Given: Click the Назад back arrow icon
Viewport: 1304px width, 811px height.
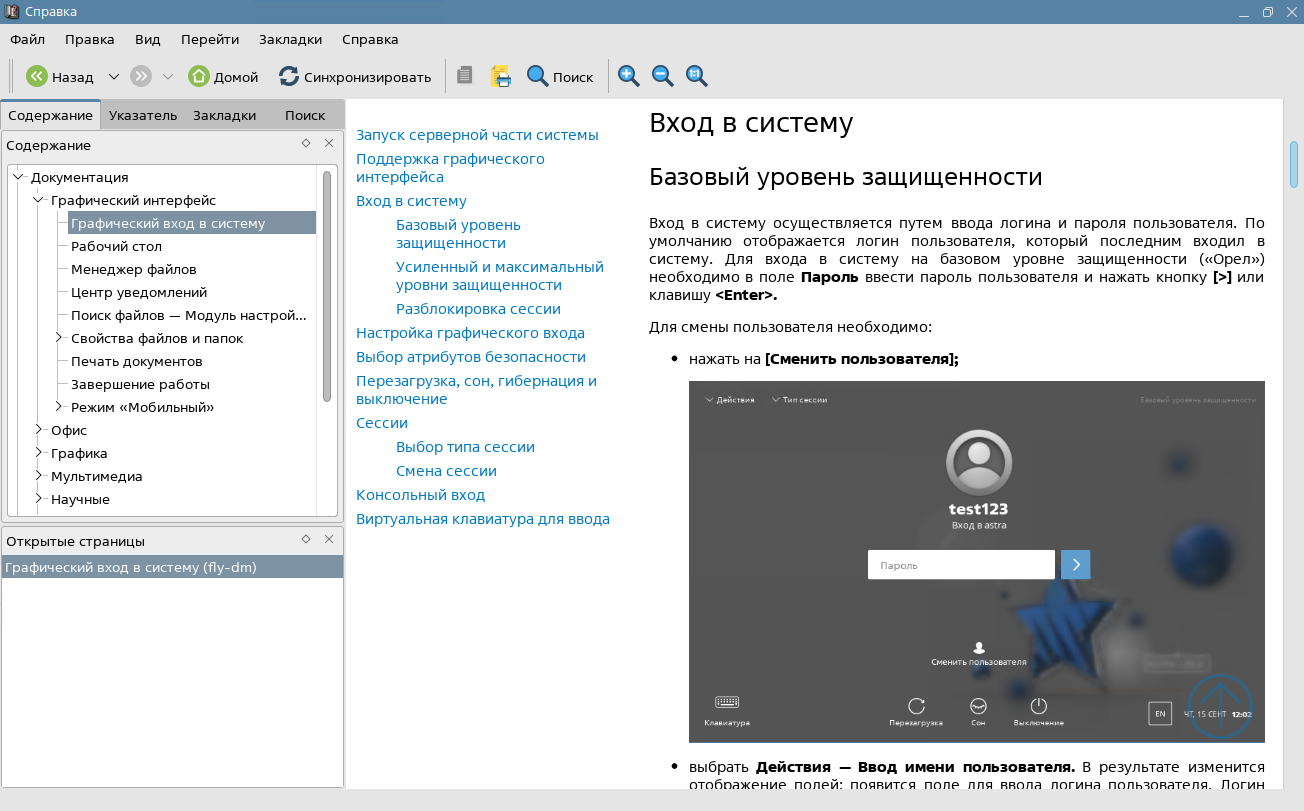Looking at the screenshot, I should click(37, 76).
